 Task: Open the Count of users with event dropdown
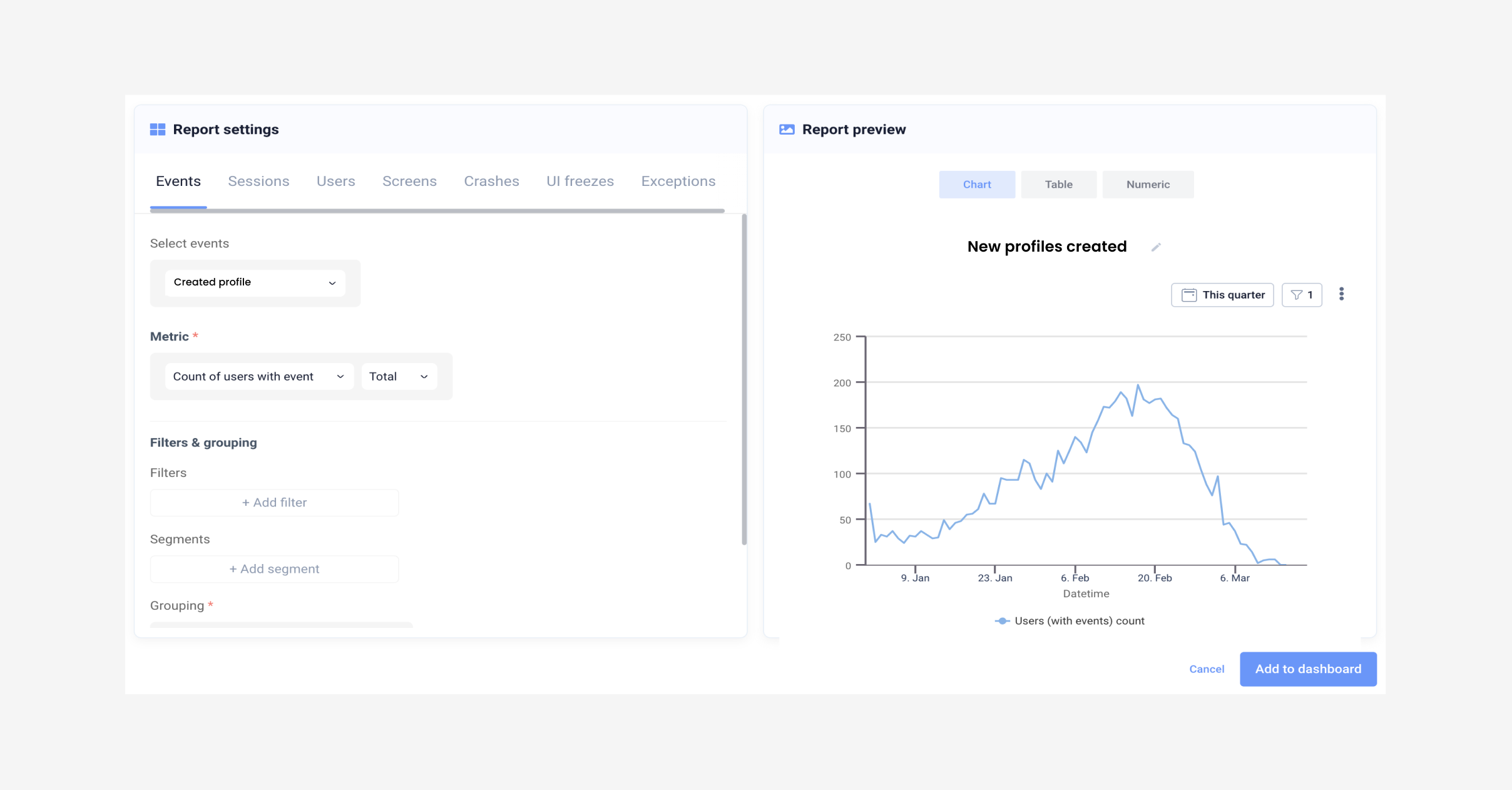coord(258,377)
